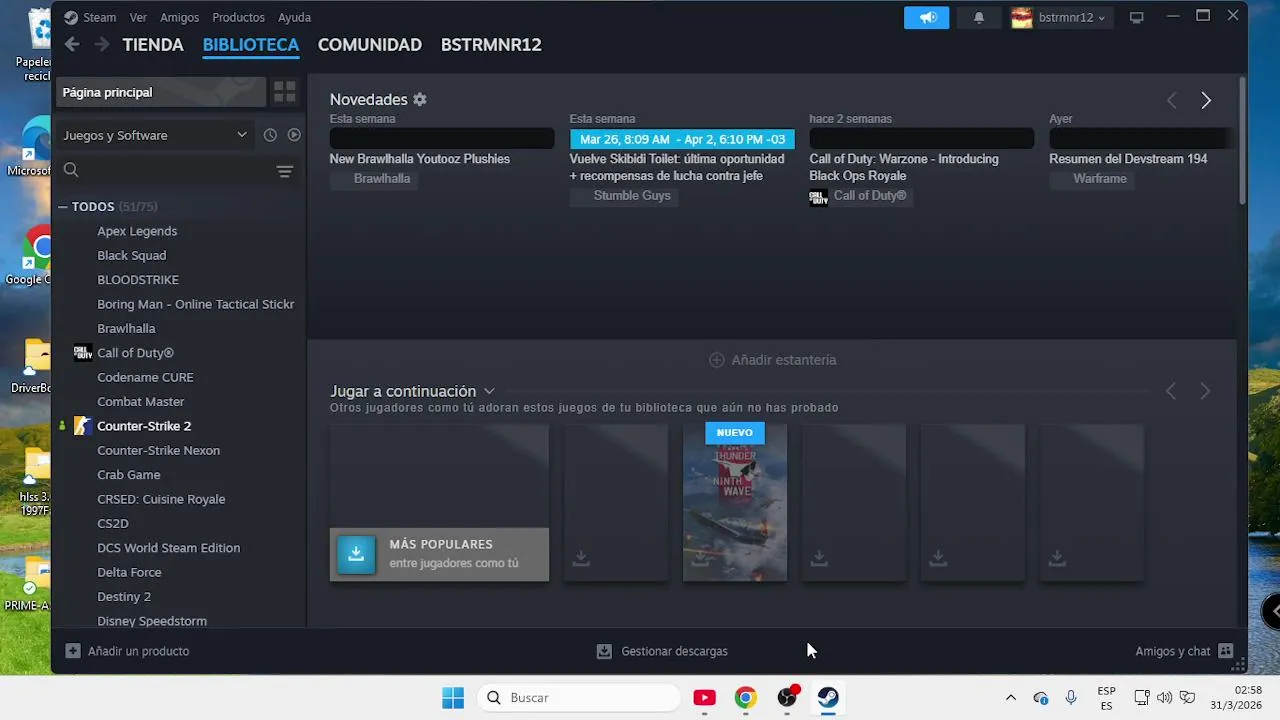Click the Más populares download tile

coord(439,554)
